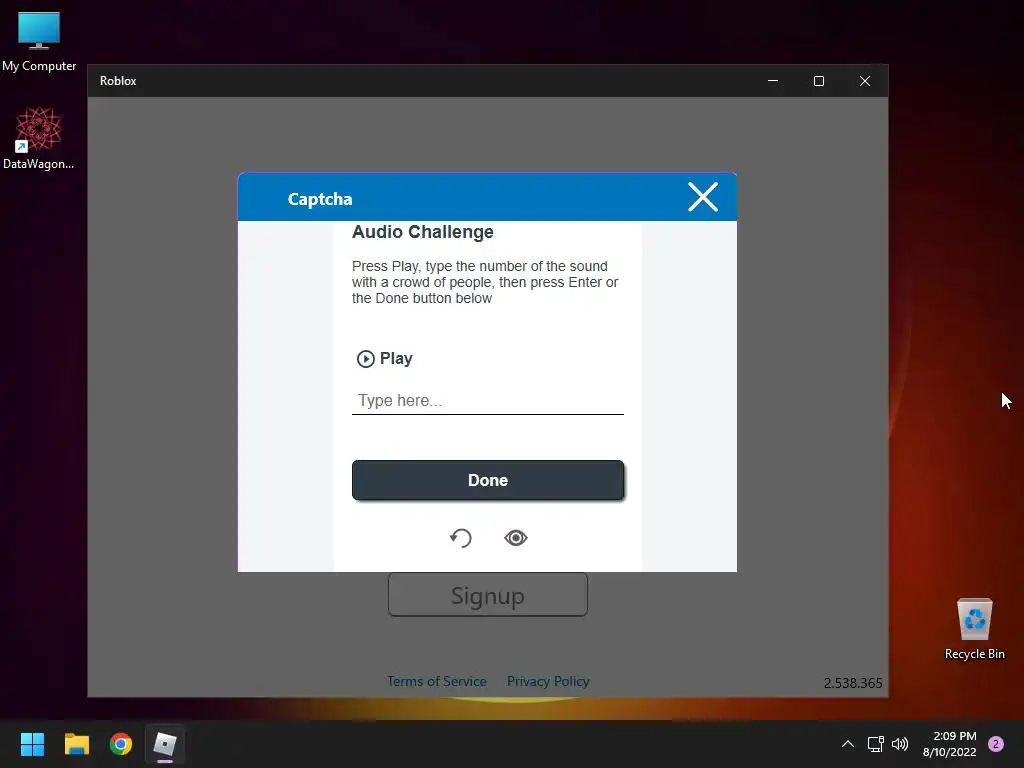
Task: Open the My Computer desktop icon
Action: click(39, 42)
